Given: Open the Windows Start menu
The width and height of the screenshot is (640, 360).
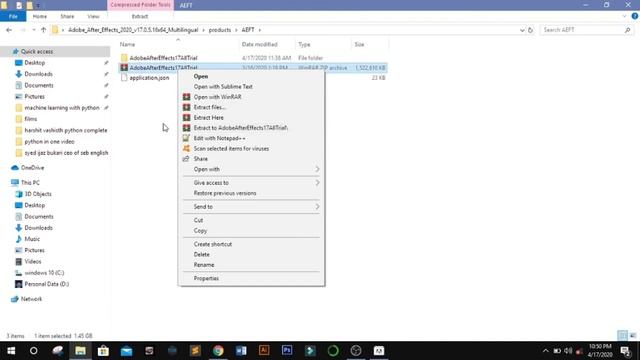Looking at the screenshot, I should tap(11, 351).
